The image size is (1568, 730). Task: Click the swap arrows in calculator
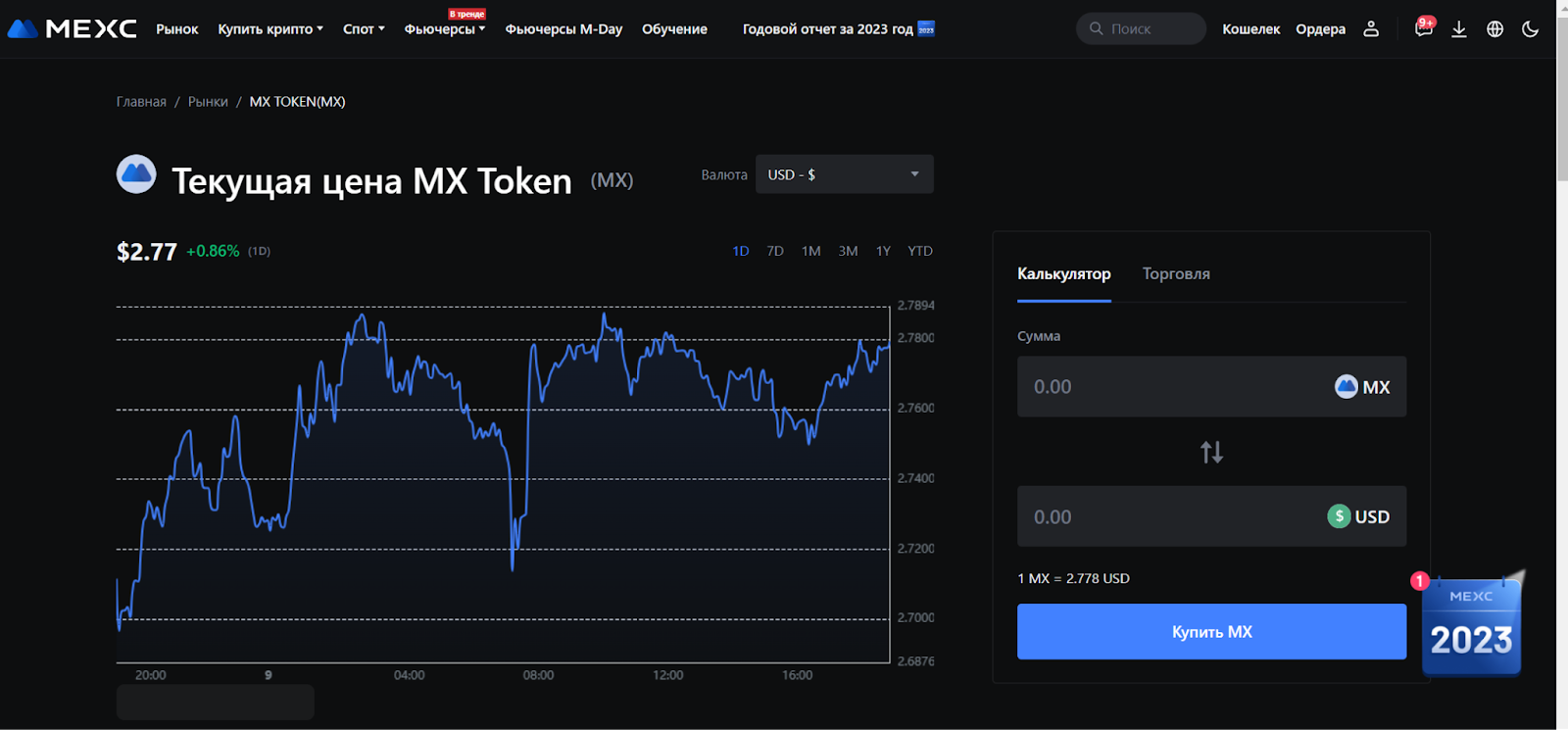(x=1211, y=452)
